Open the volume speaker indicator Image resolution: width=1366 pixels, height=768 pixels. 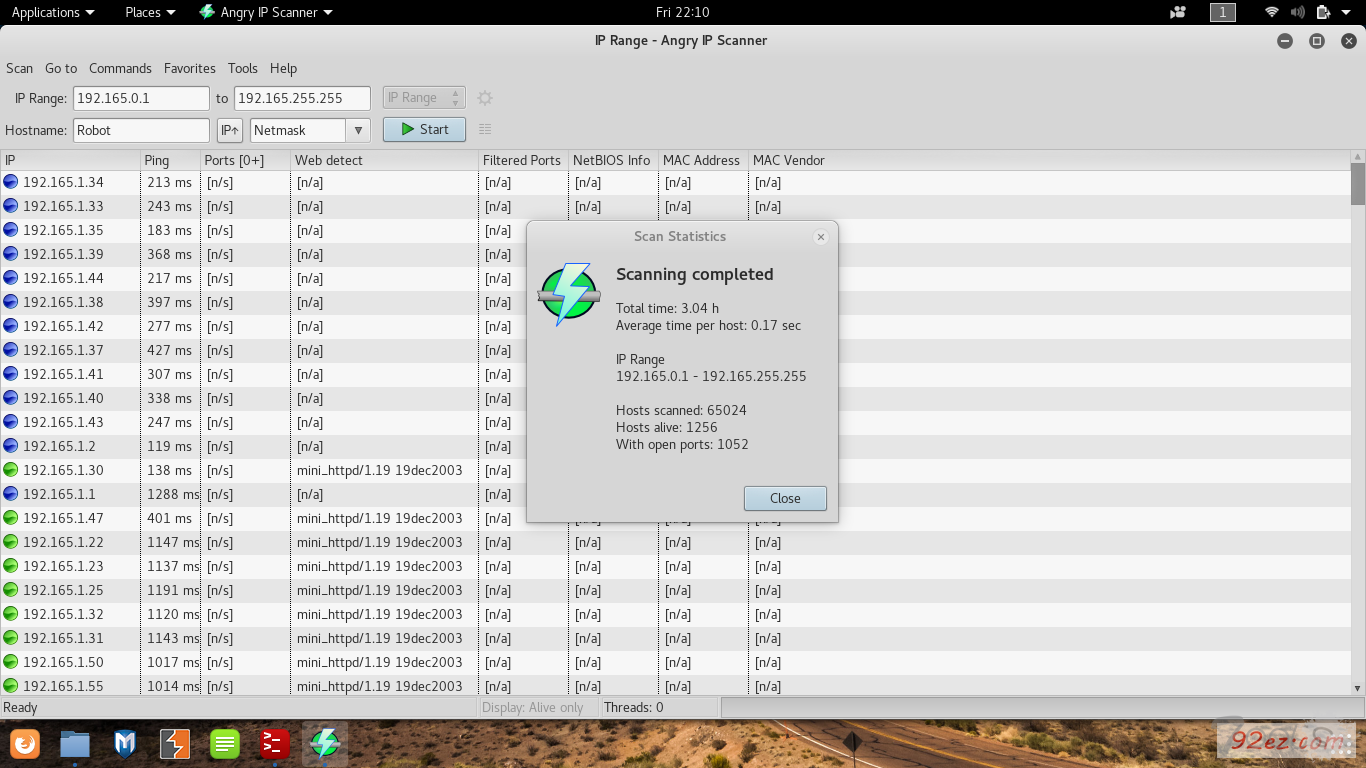tap(1298, 12)
